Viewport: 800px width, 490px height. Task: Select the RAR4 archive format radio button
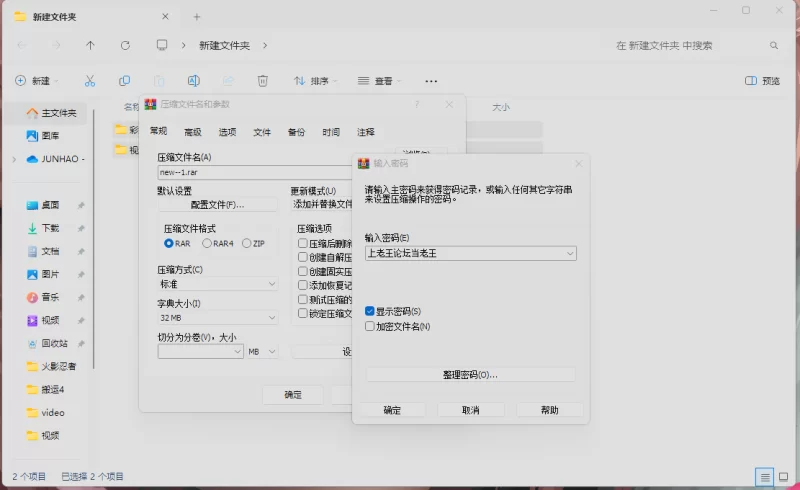207,243
